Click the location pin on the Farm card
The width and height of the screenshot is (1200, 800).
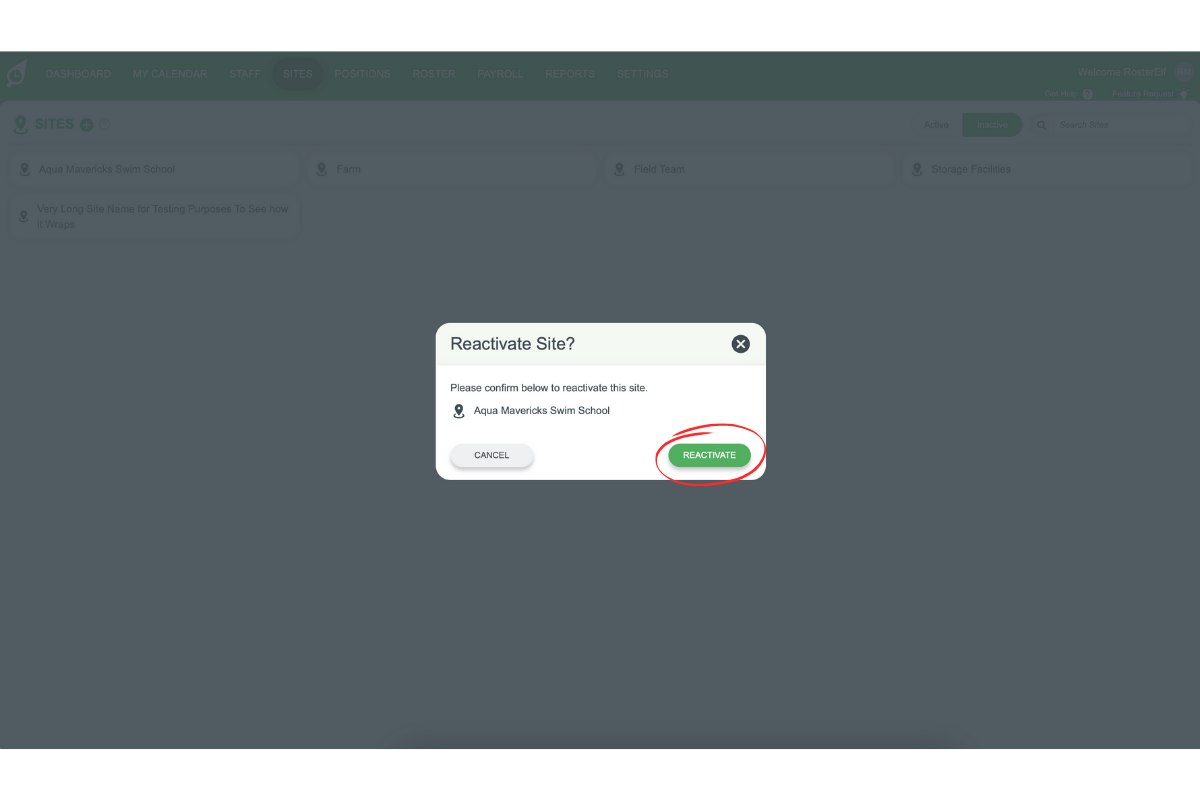click(321, 169)
